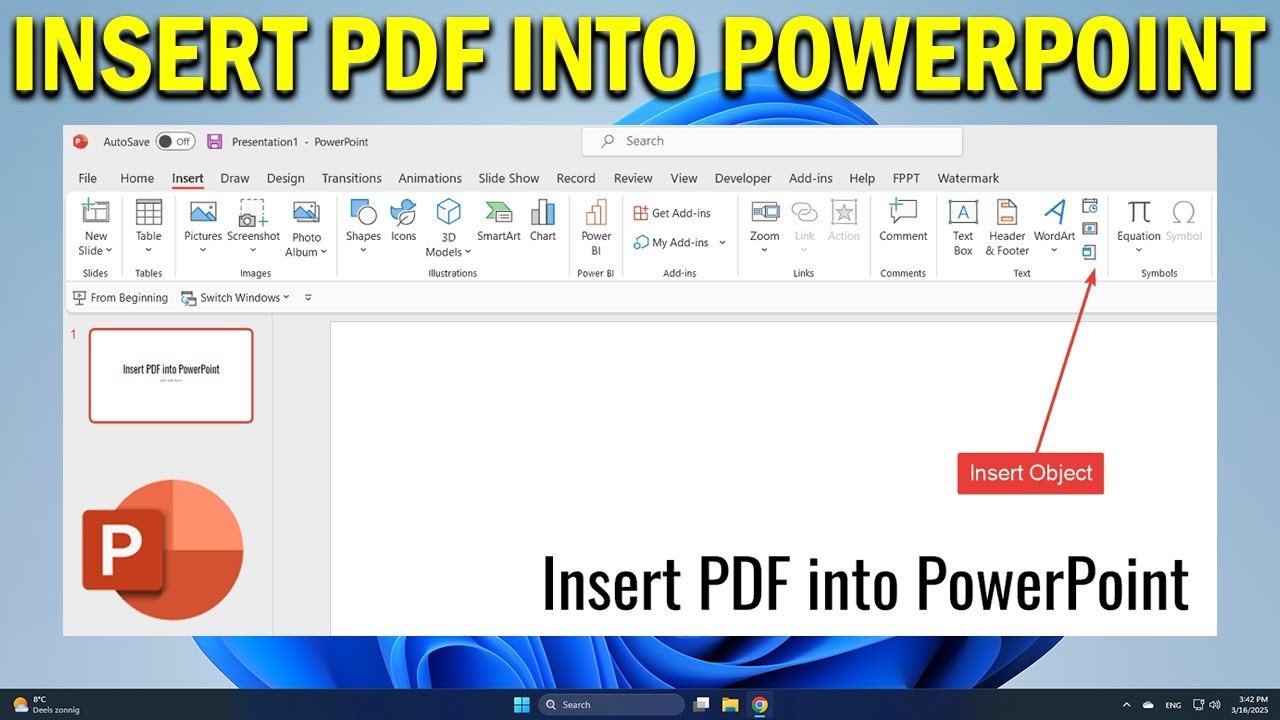Click the Save floppy disk icon
This screenshot has height=720, width=1280.
214,142
